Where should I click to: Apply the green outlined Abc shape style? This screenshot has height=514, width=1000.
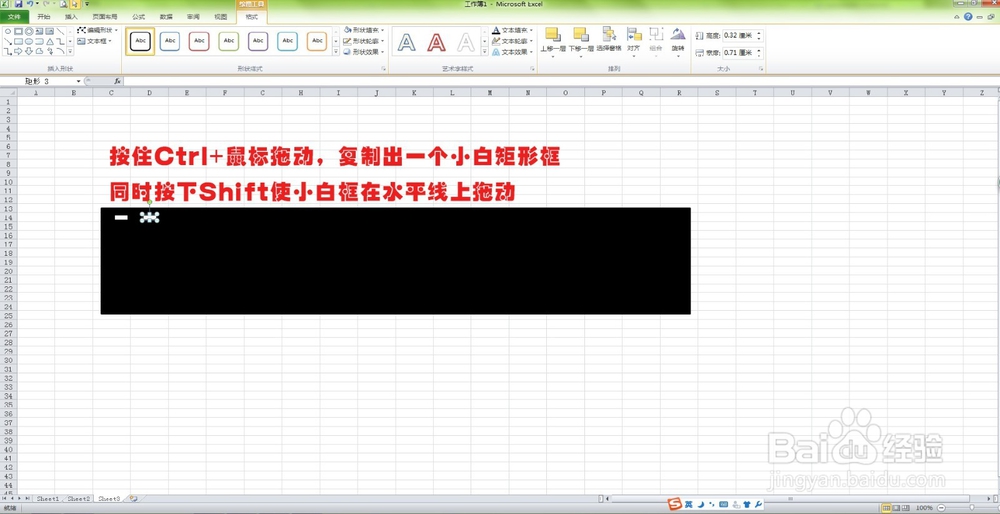click(x=228, y=41)
